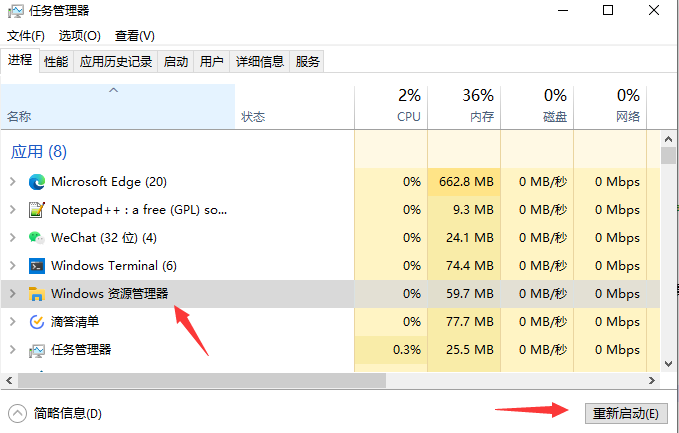
Task: Collapse to 简略信息 view
Action: [56, 413]
